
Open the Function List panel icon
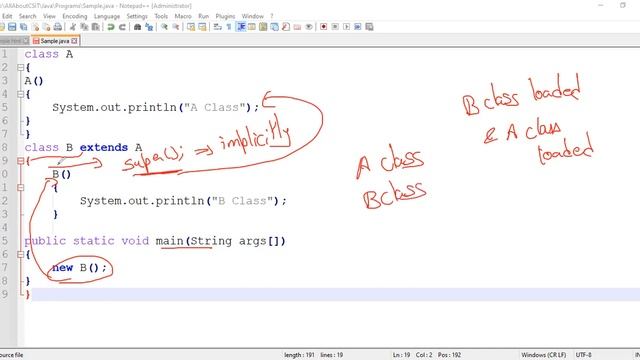coord(286,27)
